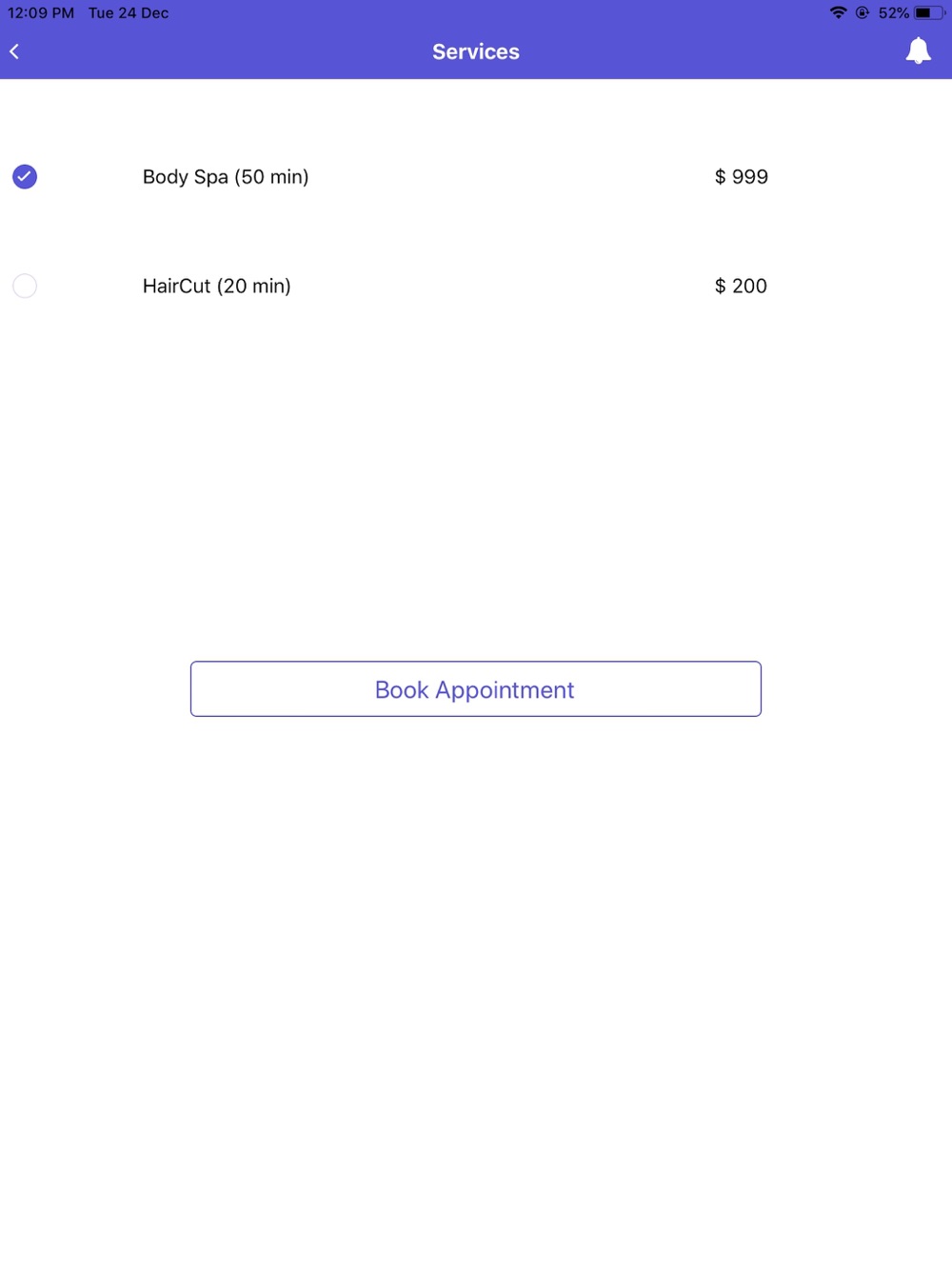Click the 200 amount for HairCut

749,286
